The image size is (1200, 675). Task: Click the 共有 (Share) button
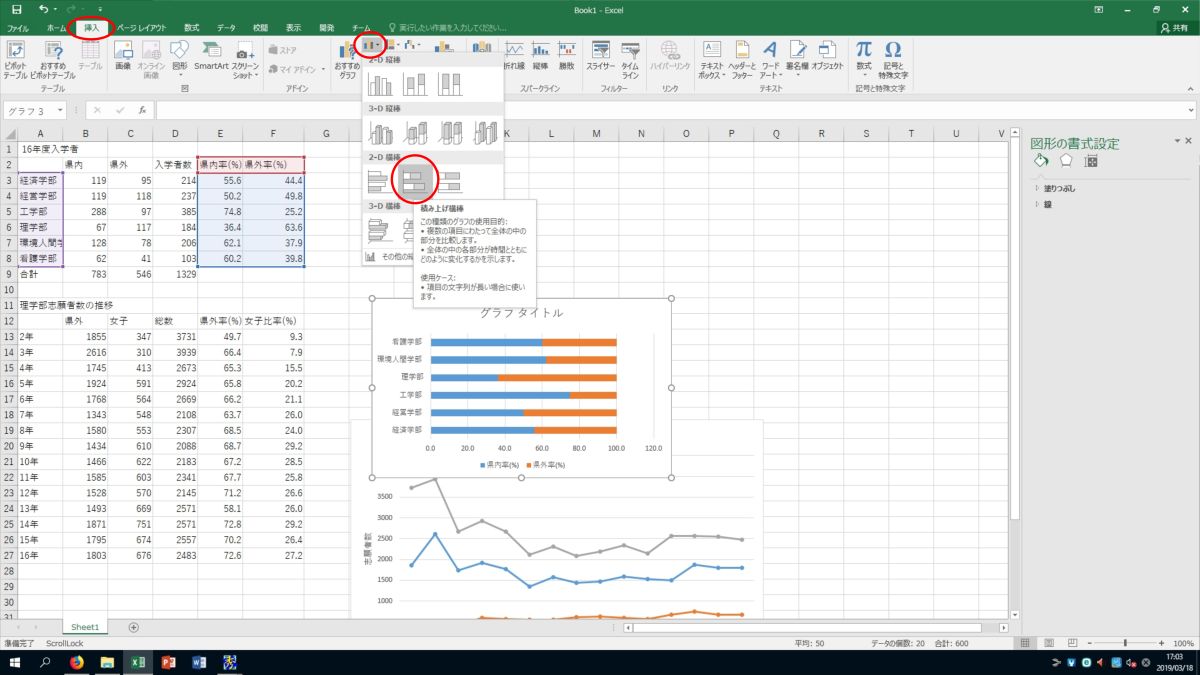click(x=1175, y=28)
